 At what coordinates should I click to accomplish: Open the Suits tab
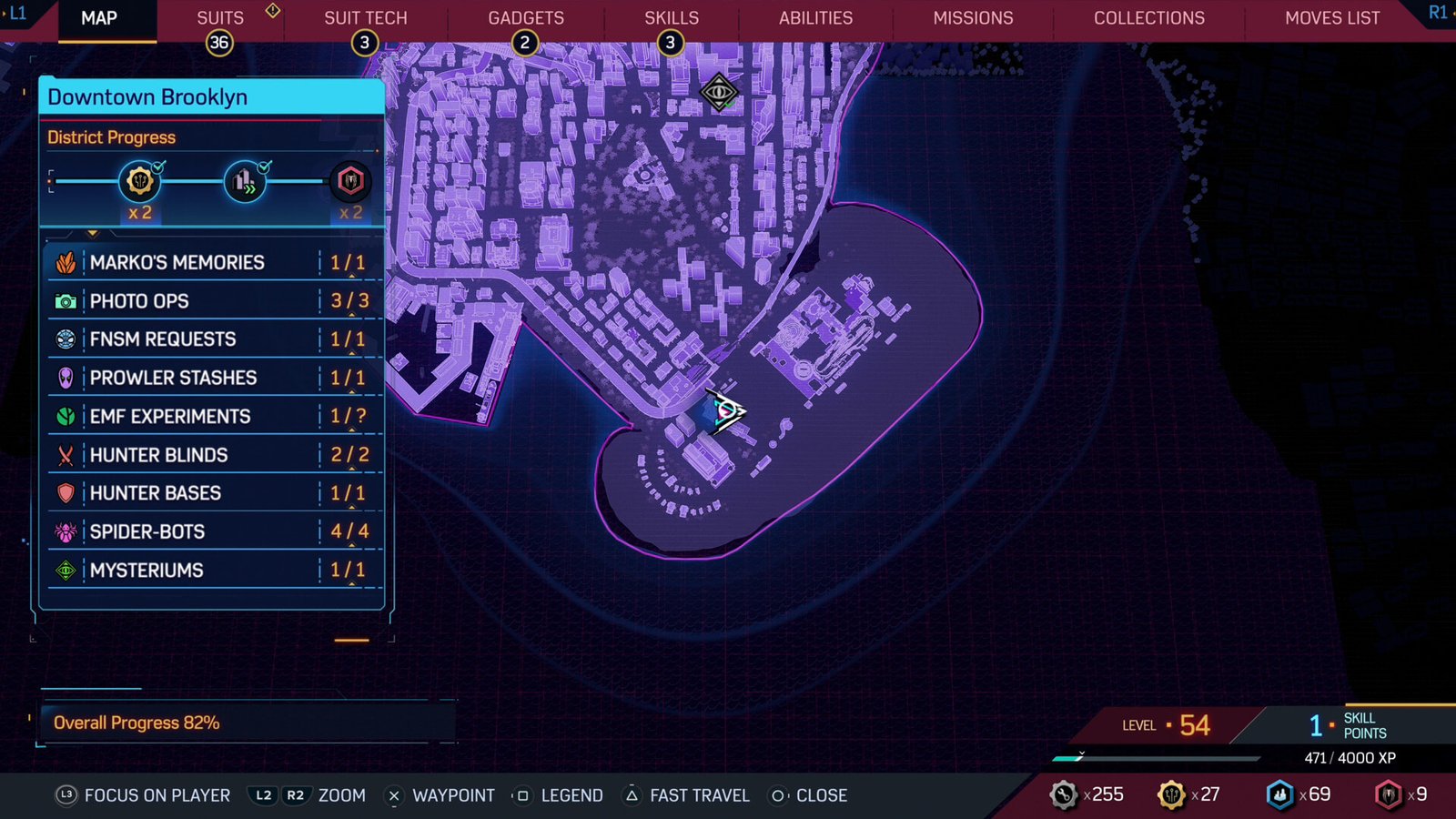click(x=220, y=18)
